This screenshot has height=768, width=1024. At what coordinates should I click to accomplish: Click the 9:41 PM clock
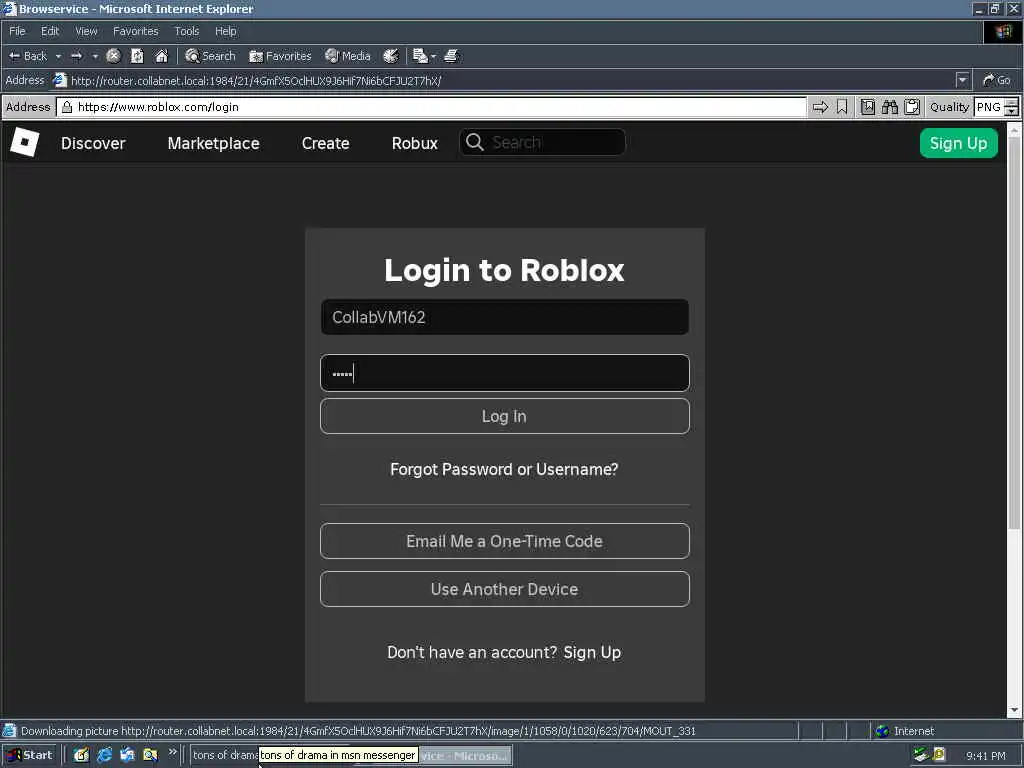[985, 756]
